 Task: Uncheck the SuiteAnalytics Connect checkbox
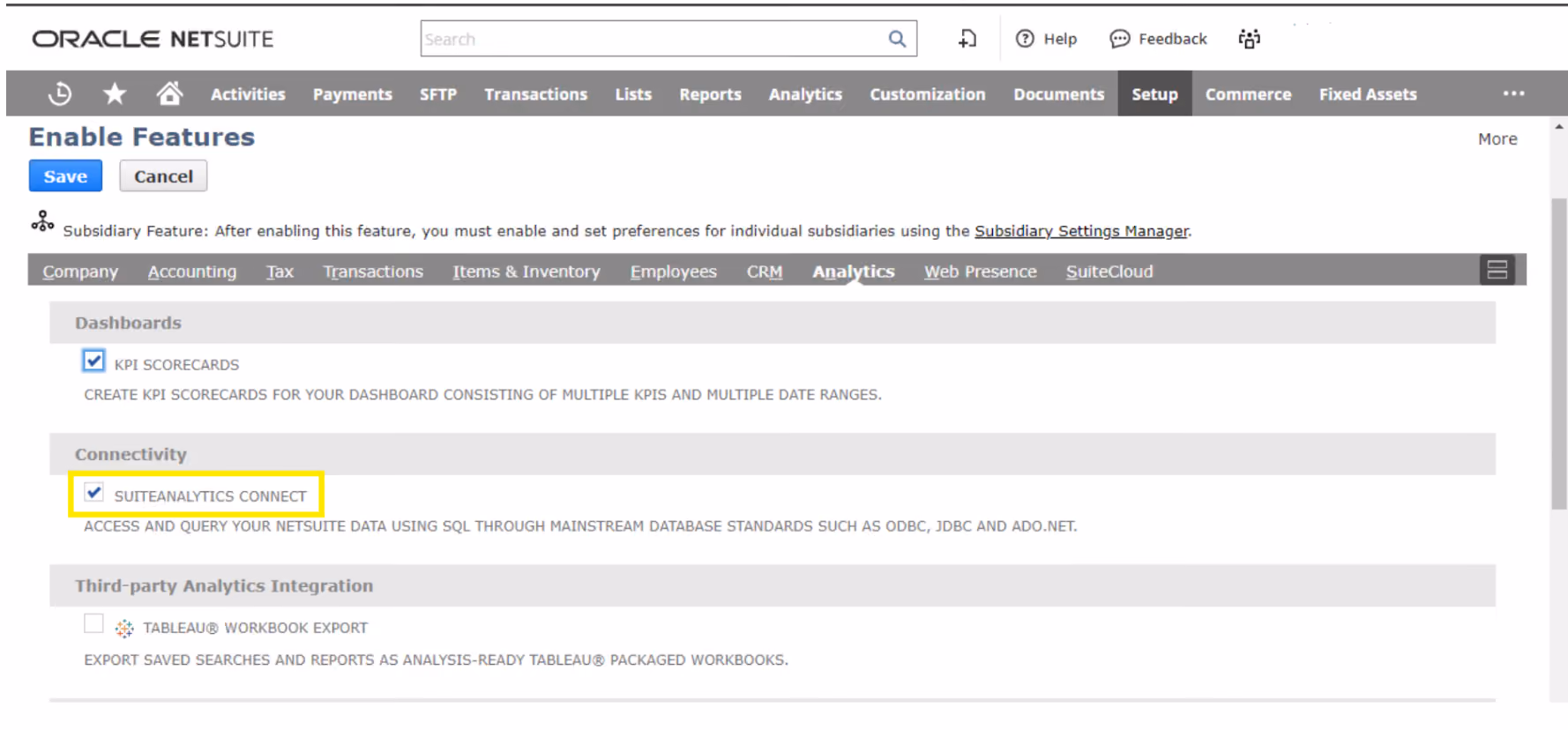pyautogui.click(x=93, y=492)
